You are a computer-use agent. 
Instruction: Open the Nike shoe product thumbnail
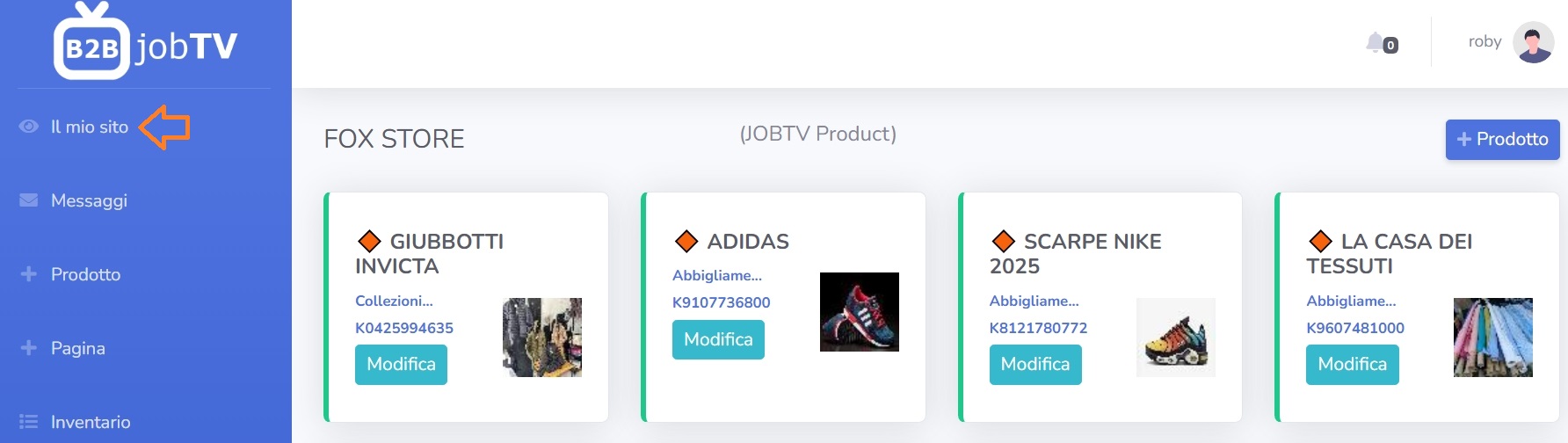[1176, 338]
